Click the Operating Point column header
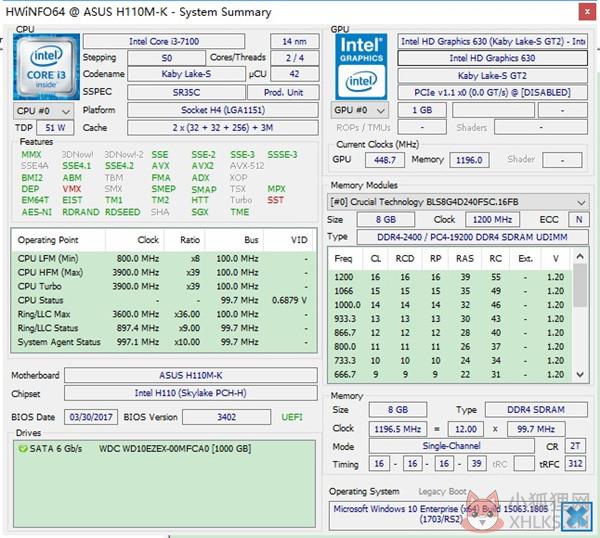Viewport: 600px width, 538px height. tap(58, 240)
